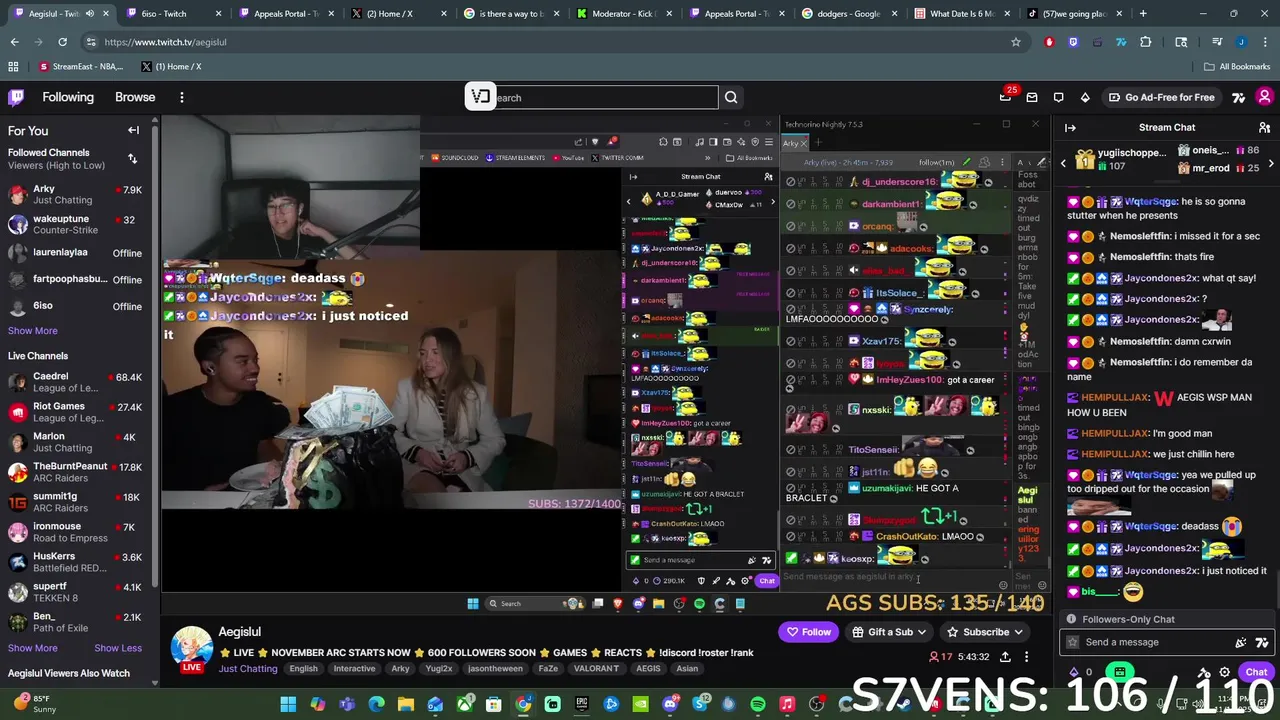Open File Explorer from the taskbar
This screenshot has height=720, width=1280.
[406, 705]
